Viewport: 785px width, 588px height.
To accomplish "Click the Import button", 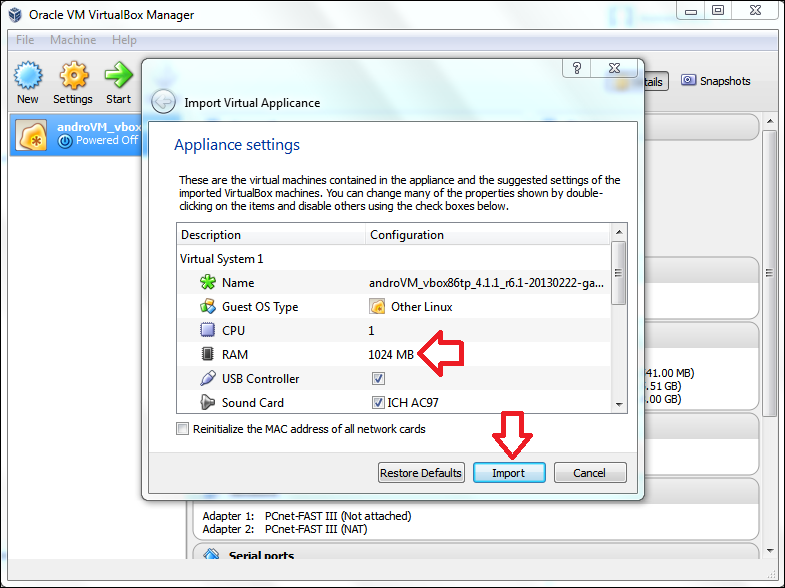I will pyautogui.click(x=509, y=473).
